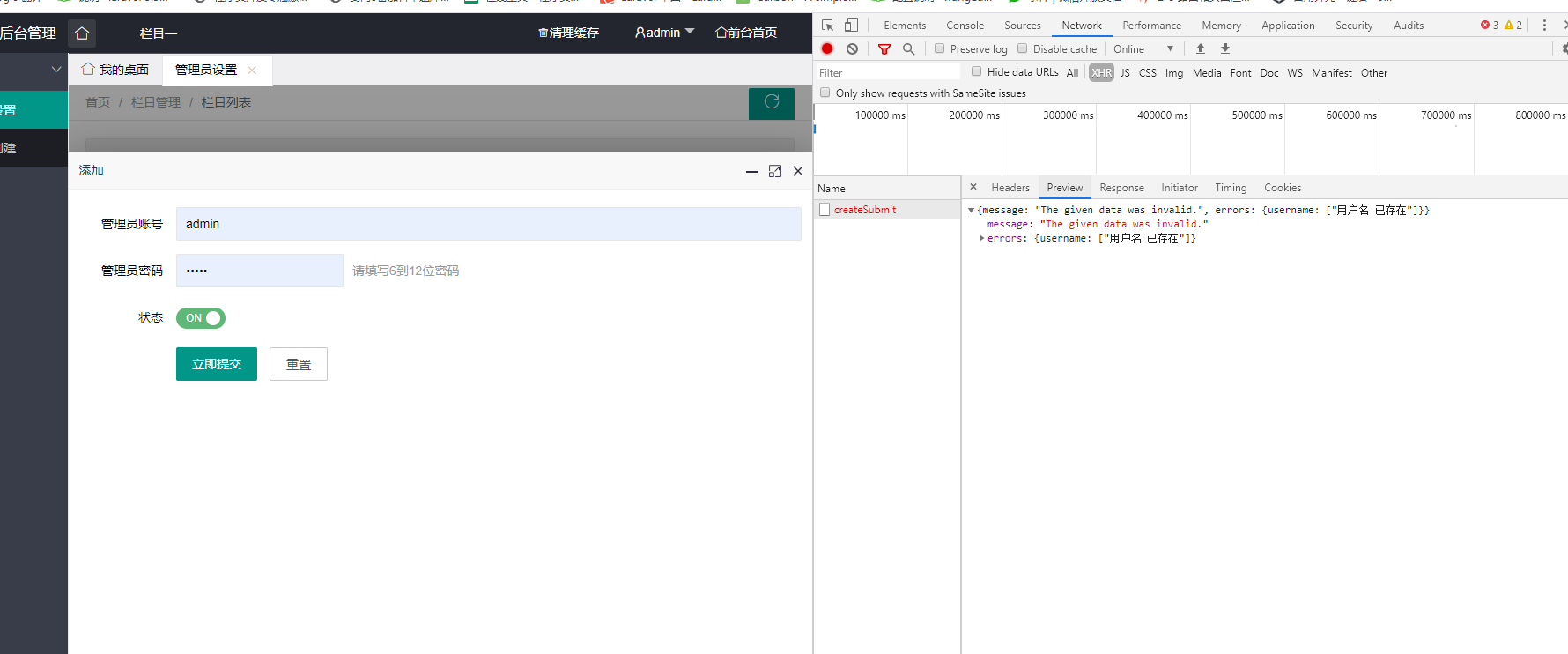Collapse the sidebar chevron menu

[56, 69]
